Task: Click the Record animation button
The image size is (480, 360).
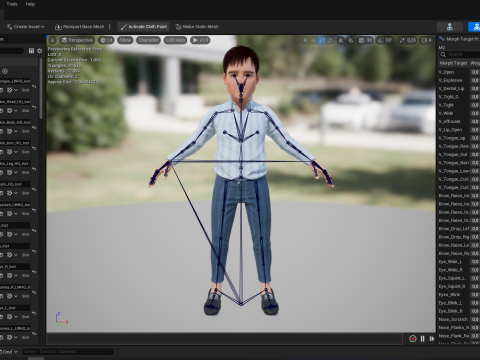Action: click(x=413, y=339)
